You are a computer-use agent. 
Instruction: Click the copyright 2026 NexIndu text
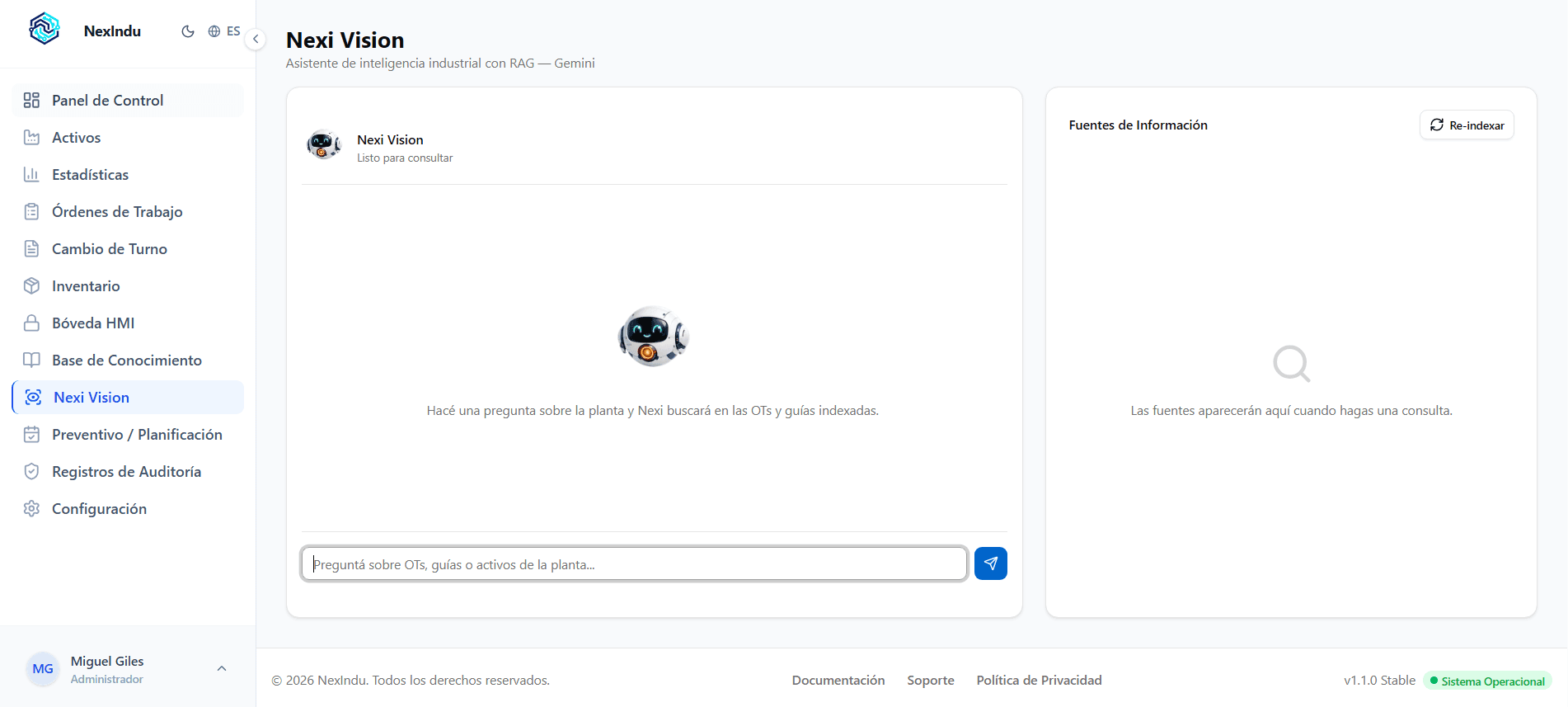click(x=411, y=680)
